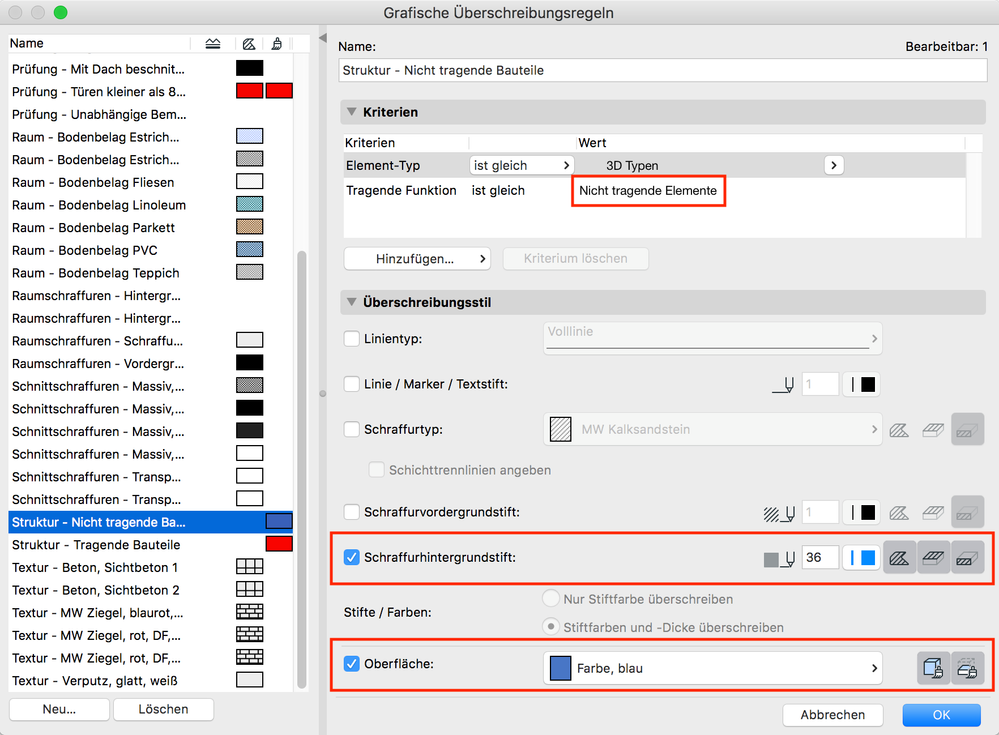The image size is (999, 735).
Task: Click the rule Name text field
Action: tap(663, 70)
